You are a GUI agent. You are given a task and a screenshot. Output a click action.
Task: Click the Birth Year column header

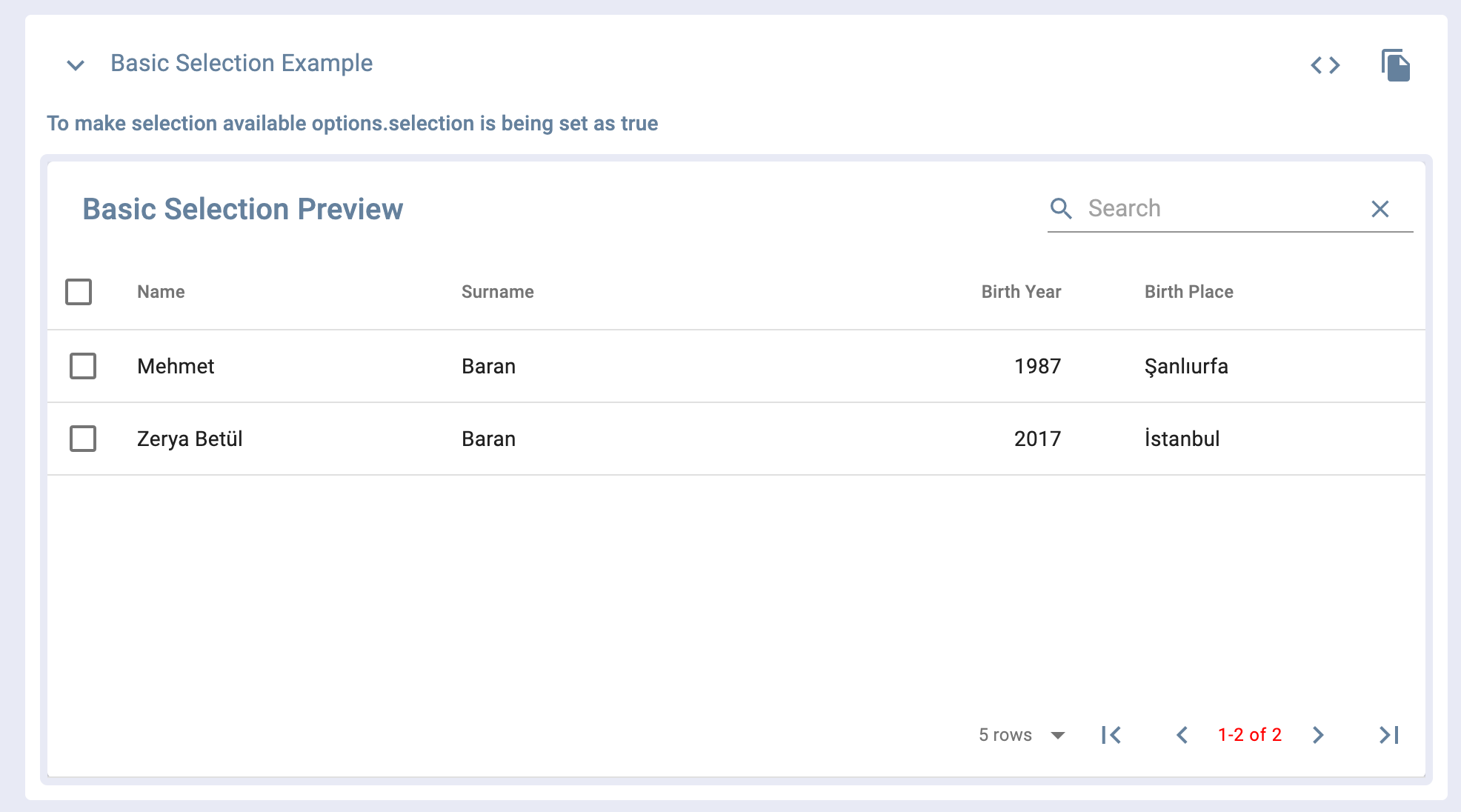pos(1021,292)
